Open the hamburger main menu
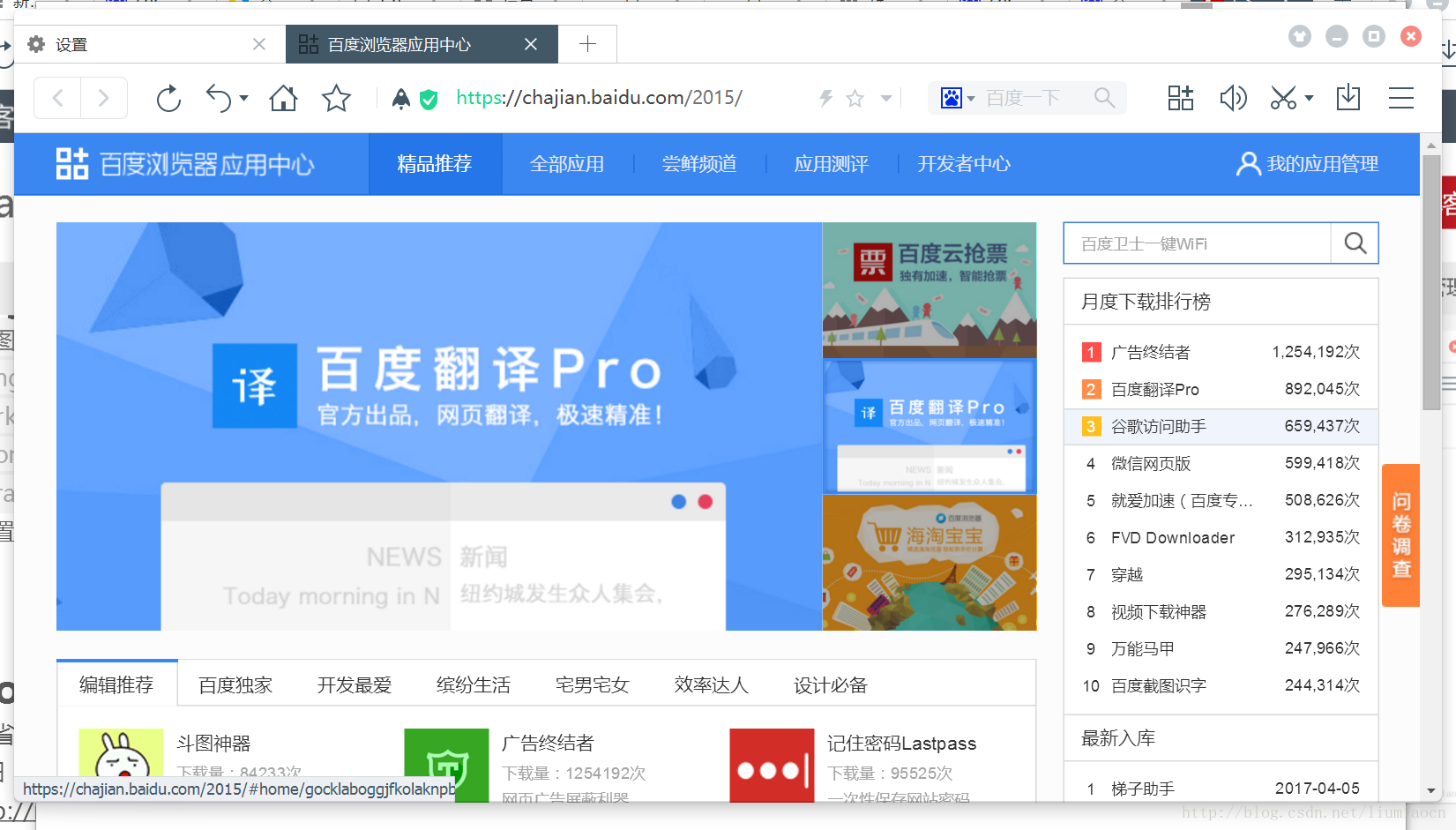This screenshot has width=1456, height=830. coord(1401,98)
